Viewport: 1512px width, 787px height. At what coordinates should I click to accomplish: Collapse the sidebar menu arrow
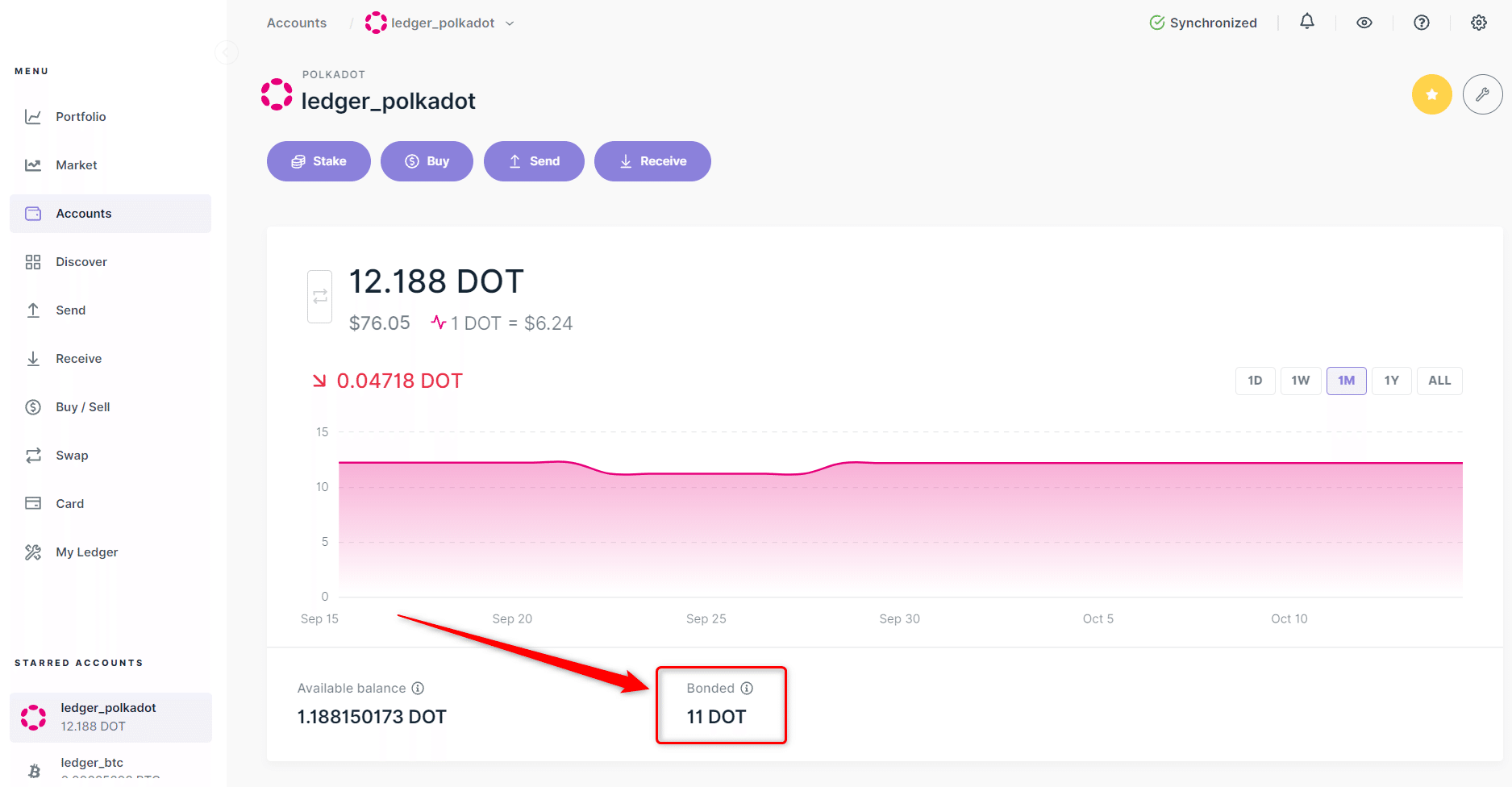(227, 52)
